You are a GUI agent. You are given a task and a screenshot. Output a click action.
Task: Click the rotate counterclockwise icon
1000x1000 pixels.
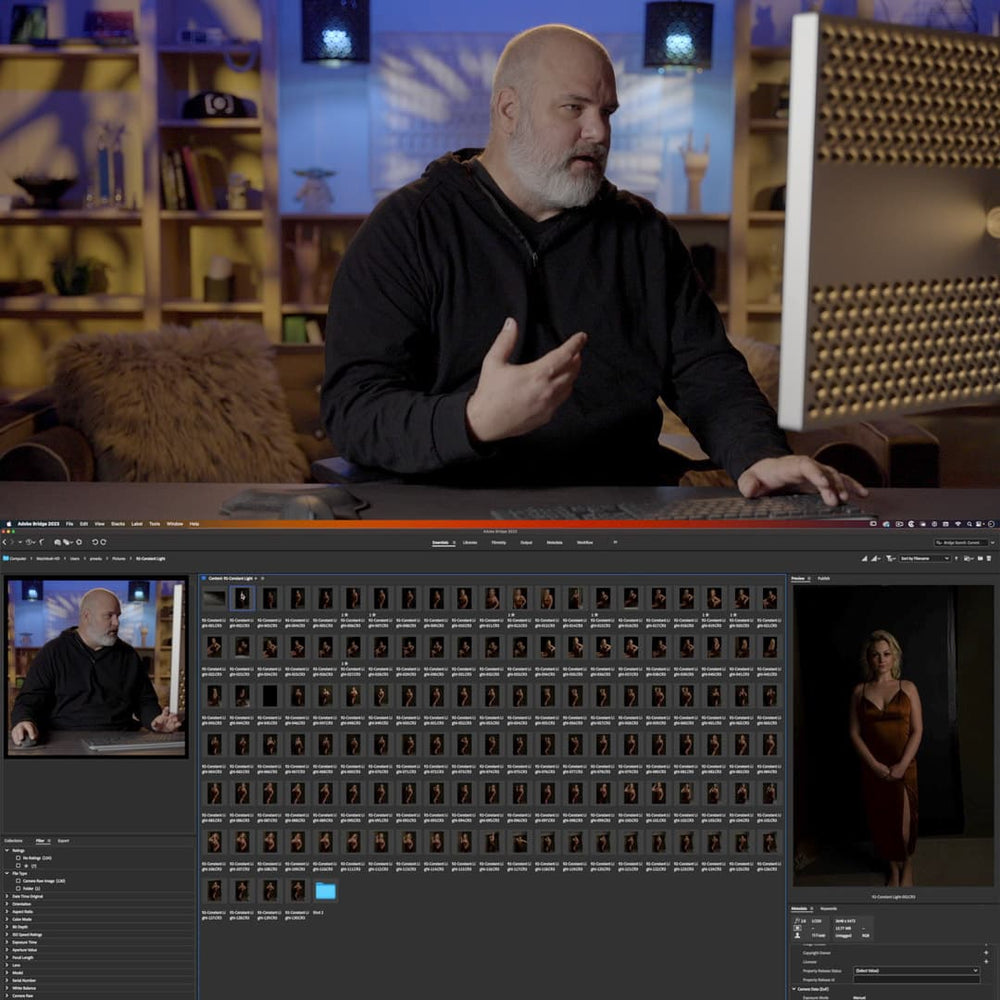(95, 543)
